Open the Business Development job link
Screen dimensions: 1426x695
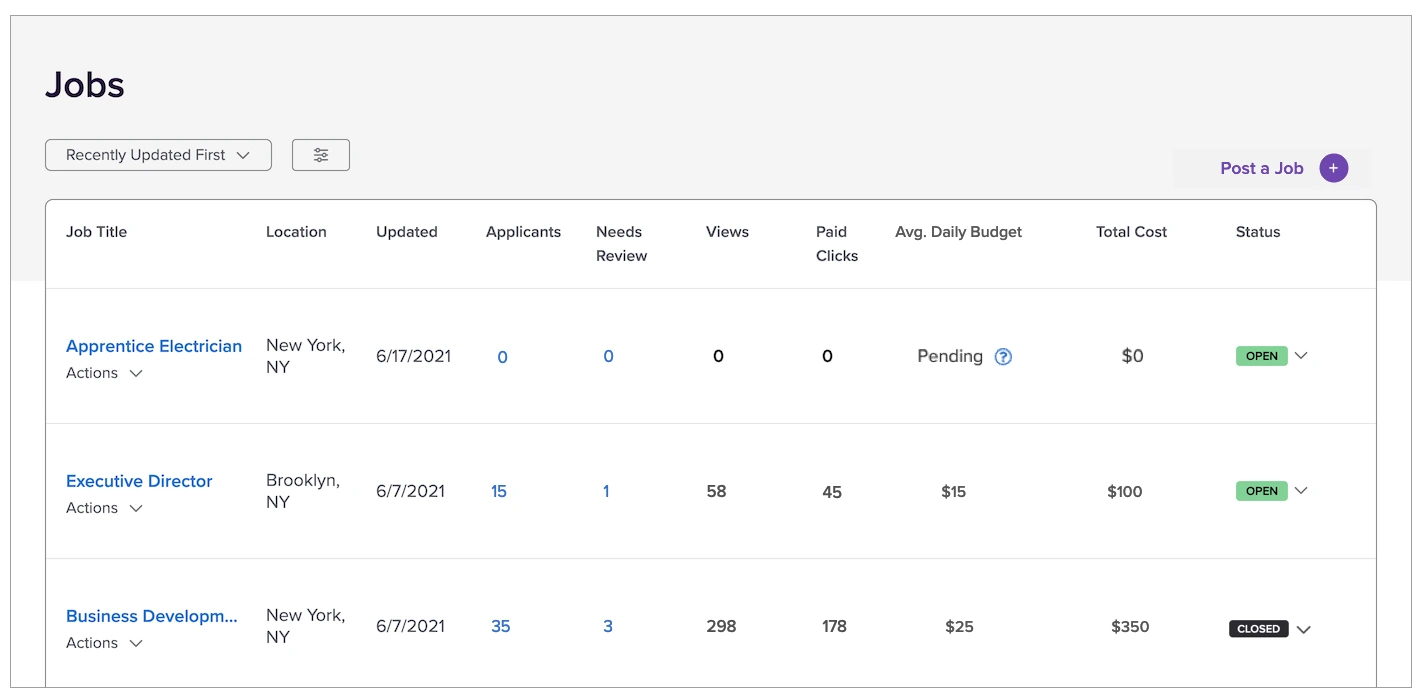point(152,616)
